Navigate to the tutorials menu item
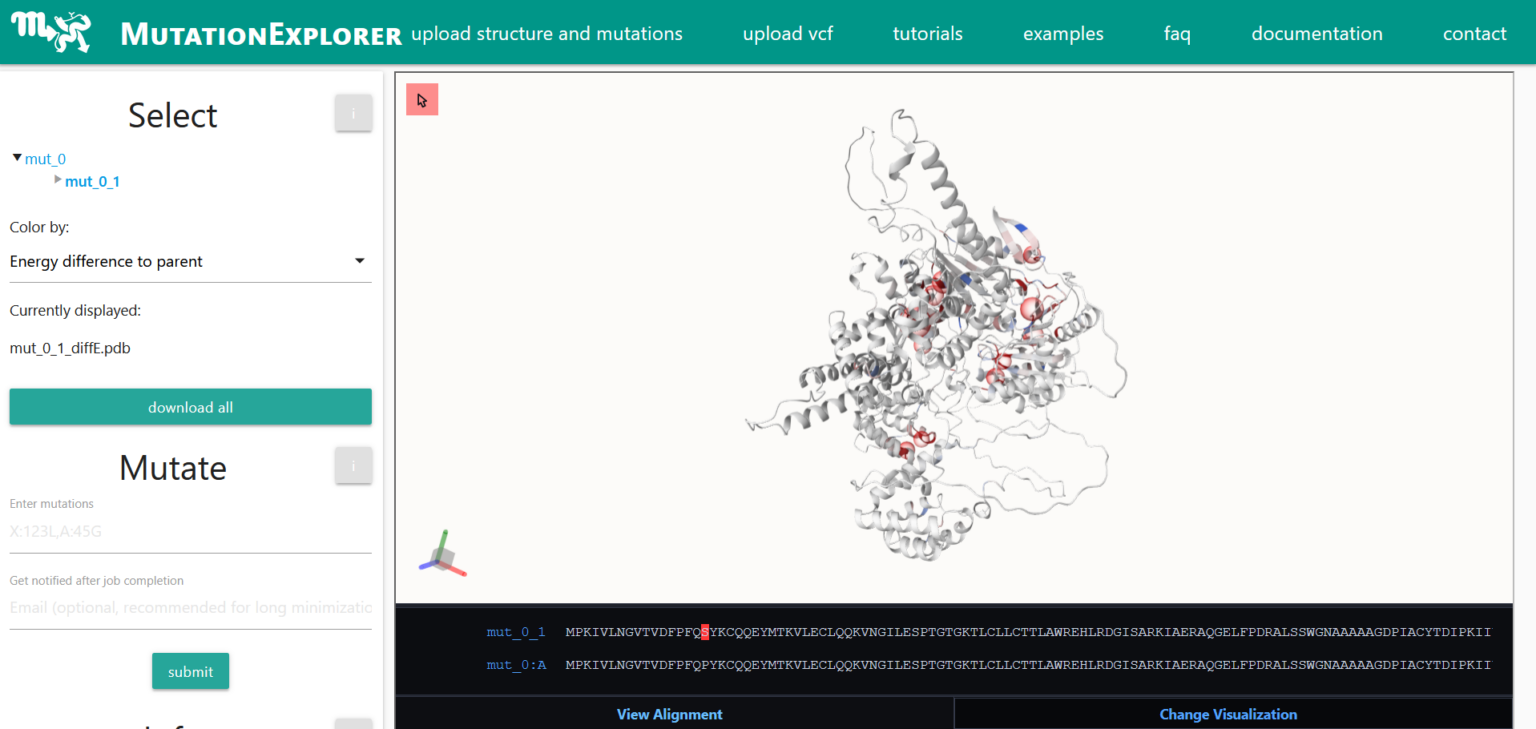This screenshot has height=729, width=1536. tap(927, 33)
